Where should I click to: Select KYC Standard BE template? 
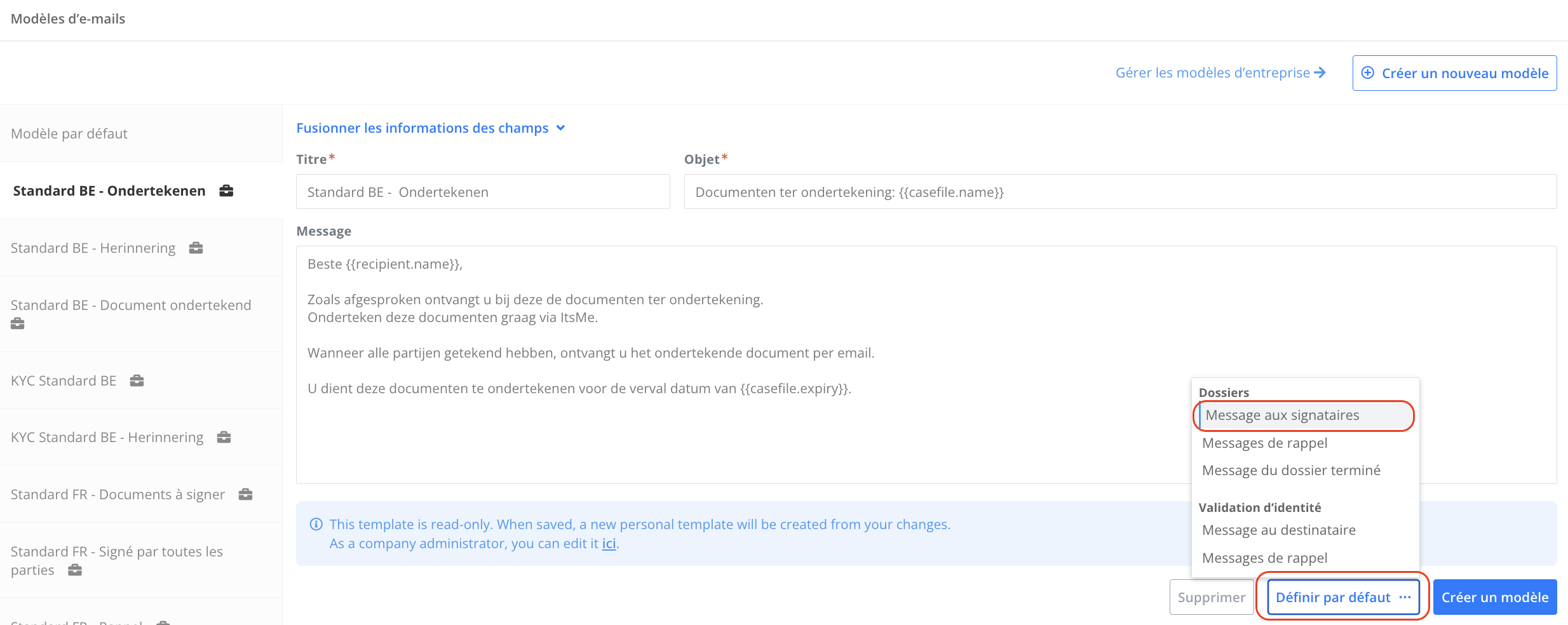coord(141,380)
